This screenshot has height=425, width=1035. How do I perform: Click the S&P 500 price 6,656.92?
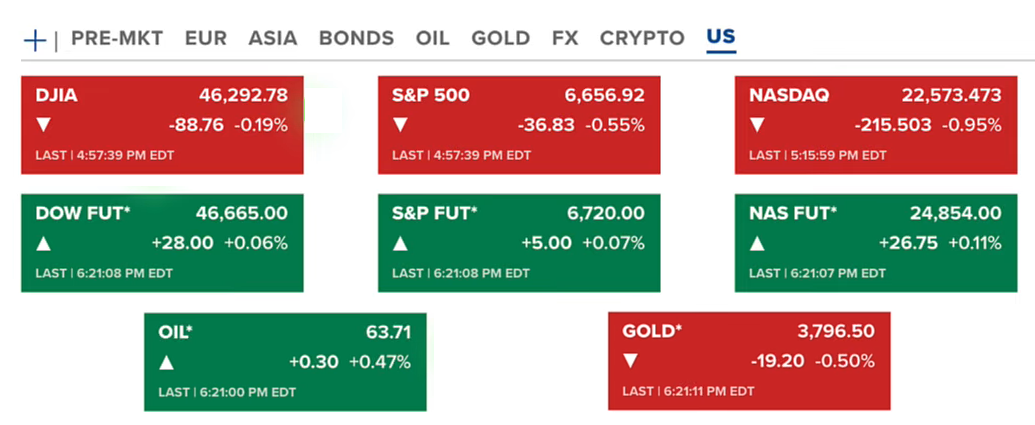tap(604, 96)
